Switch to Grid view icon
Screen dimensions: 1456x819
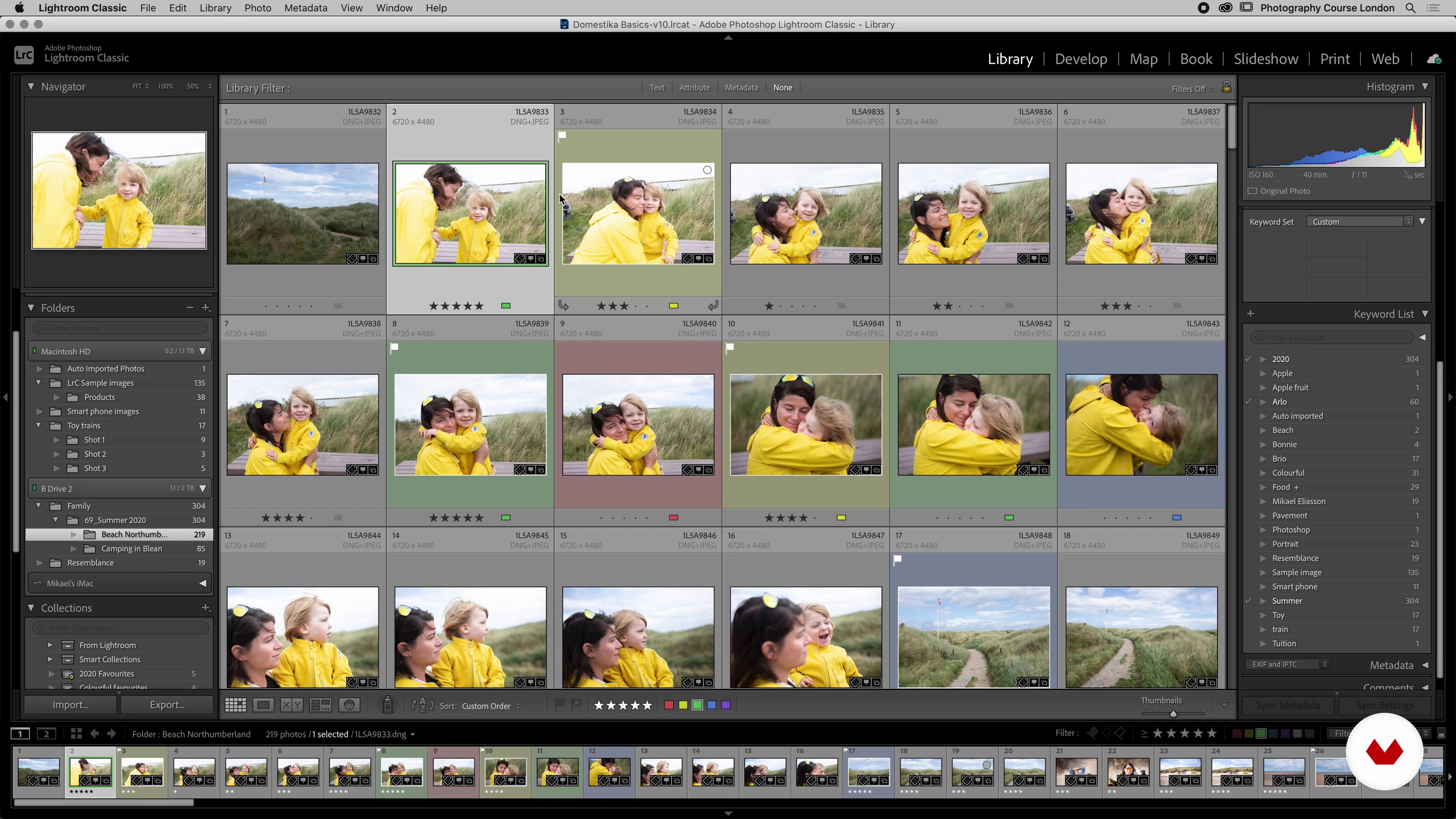tap(235, 705)
